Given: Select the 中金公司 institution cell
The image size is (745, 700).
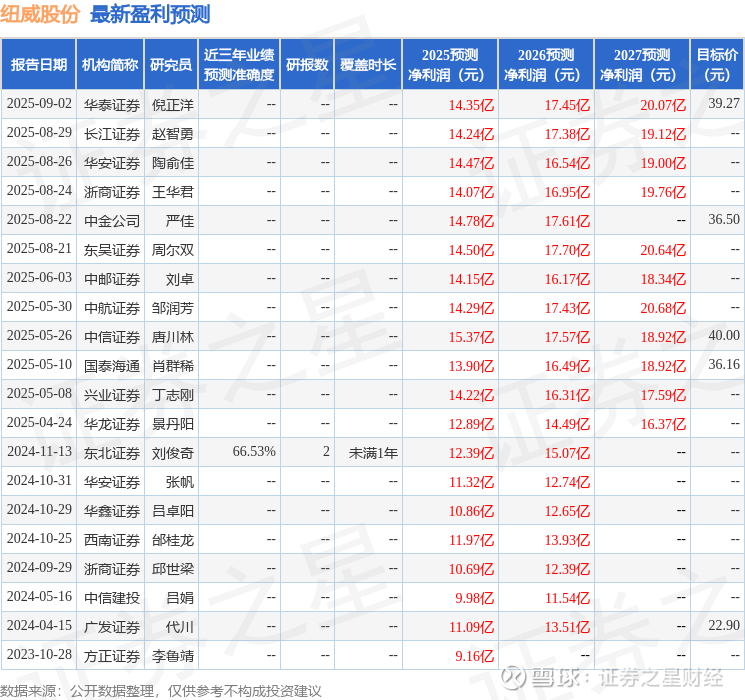Looking at the screenshot, I should (x=112, y=221).
